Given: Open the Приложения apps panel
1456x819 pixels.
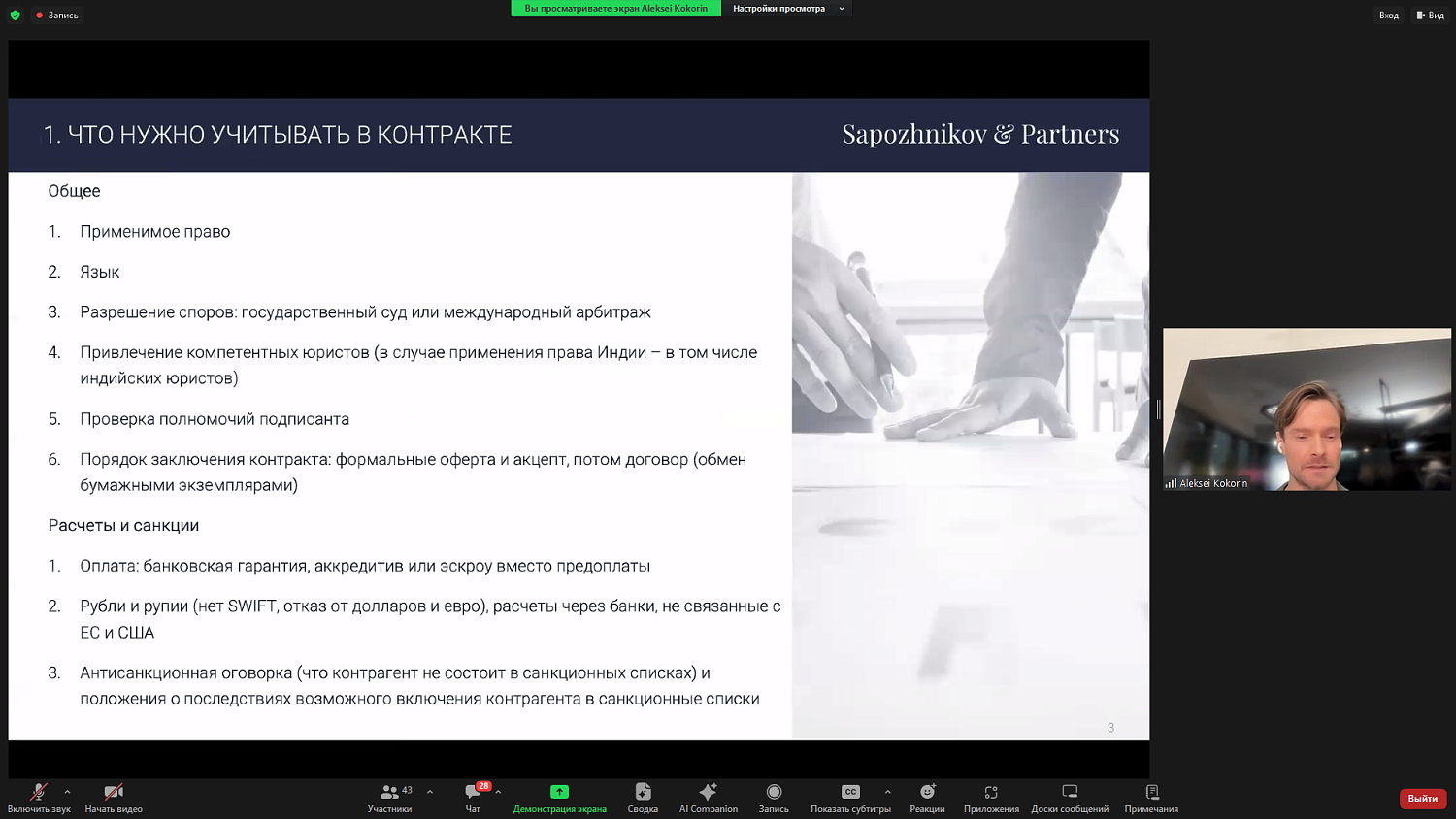Looking at the screenshot, I should point(991,797).
